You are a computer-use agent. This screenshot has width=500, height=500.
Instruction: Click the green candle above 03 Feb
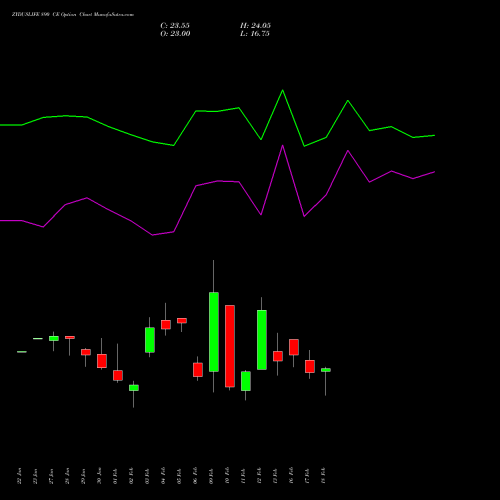pos(150,340)
